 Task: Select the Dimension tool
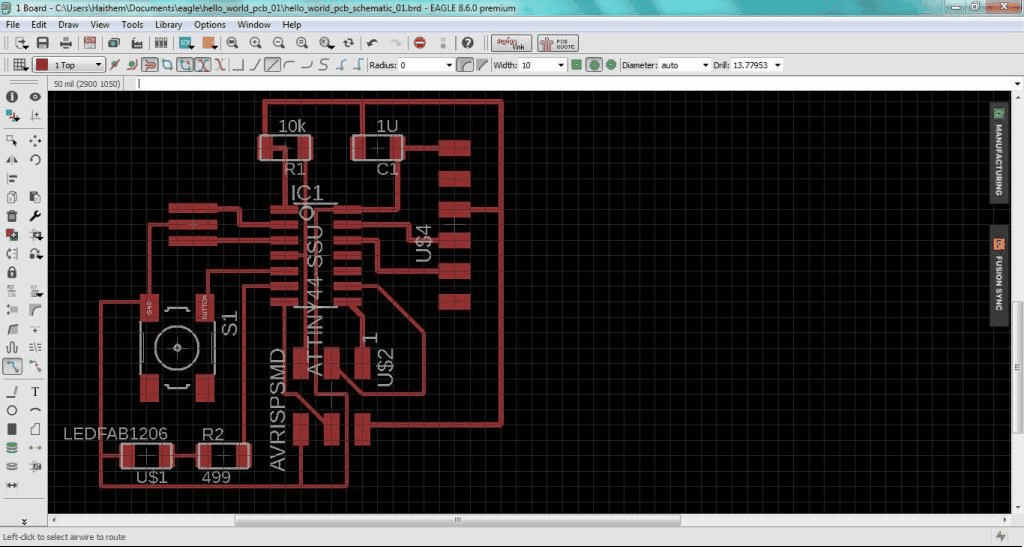click(12, 485)
